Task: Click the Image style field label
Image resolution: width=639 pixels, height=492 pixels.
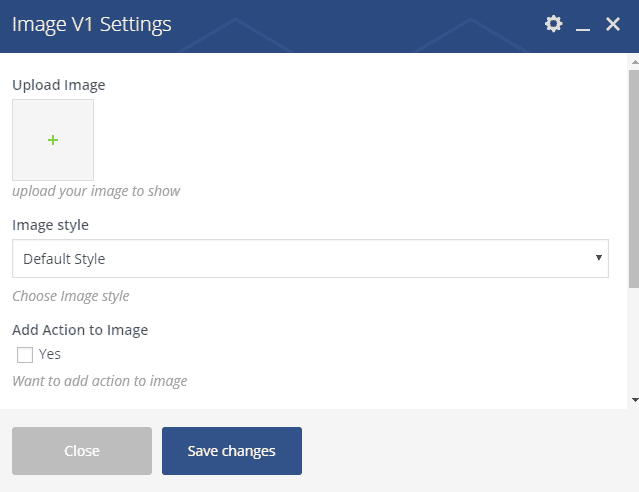Action: click(x=50, y=225)
